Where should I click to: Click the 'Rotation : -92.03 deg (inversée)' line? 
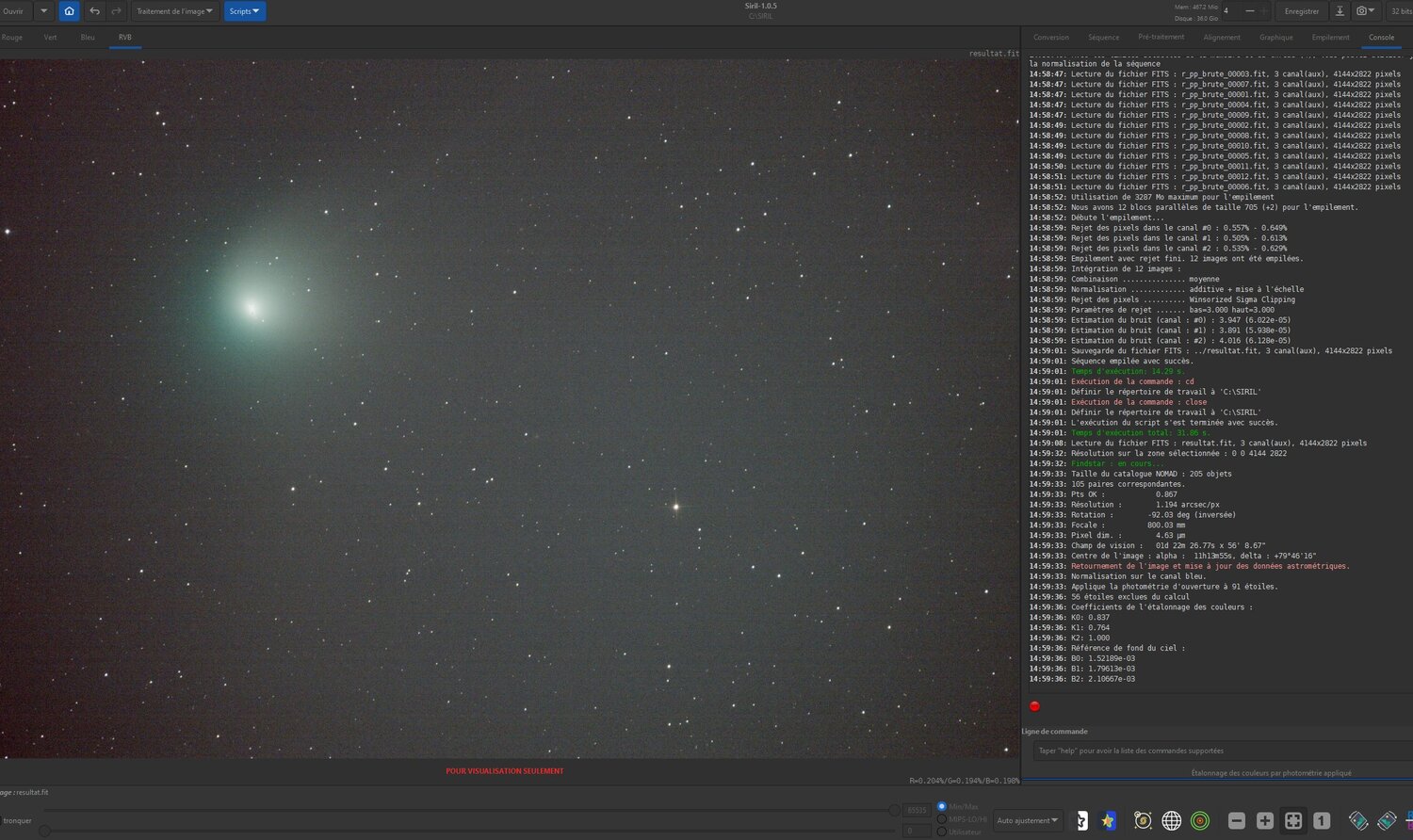1132,515
